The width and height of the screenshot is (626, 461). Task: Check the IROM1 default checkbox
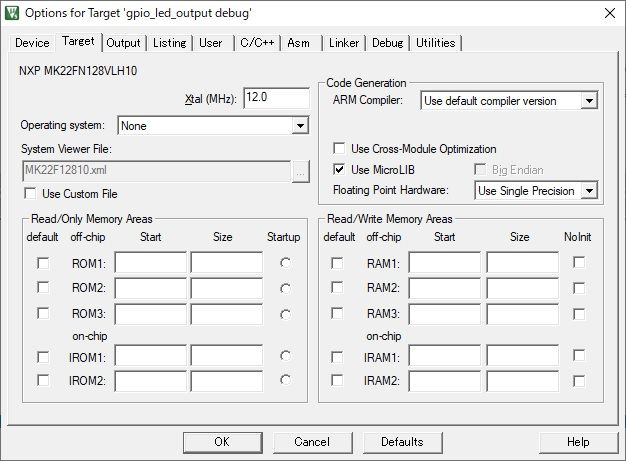tap(43, 357)
